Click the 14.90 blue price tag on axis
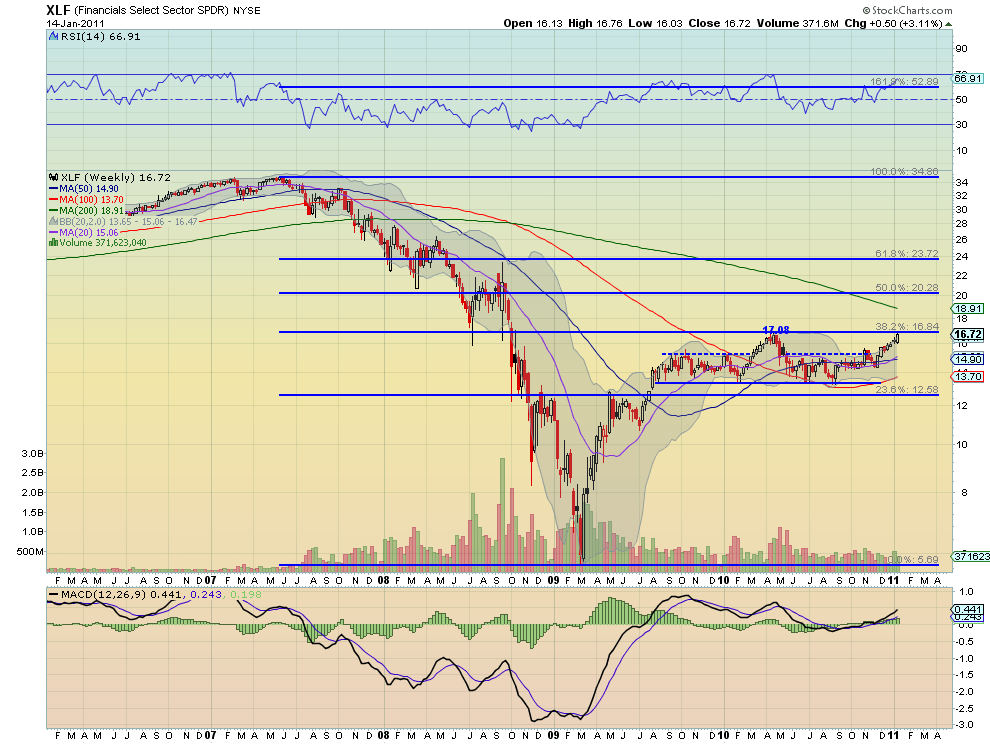 (x=968, y=359)
